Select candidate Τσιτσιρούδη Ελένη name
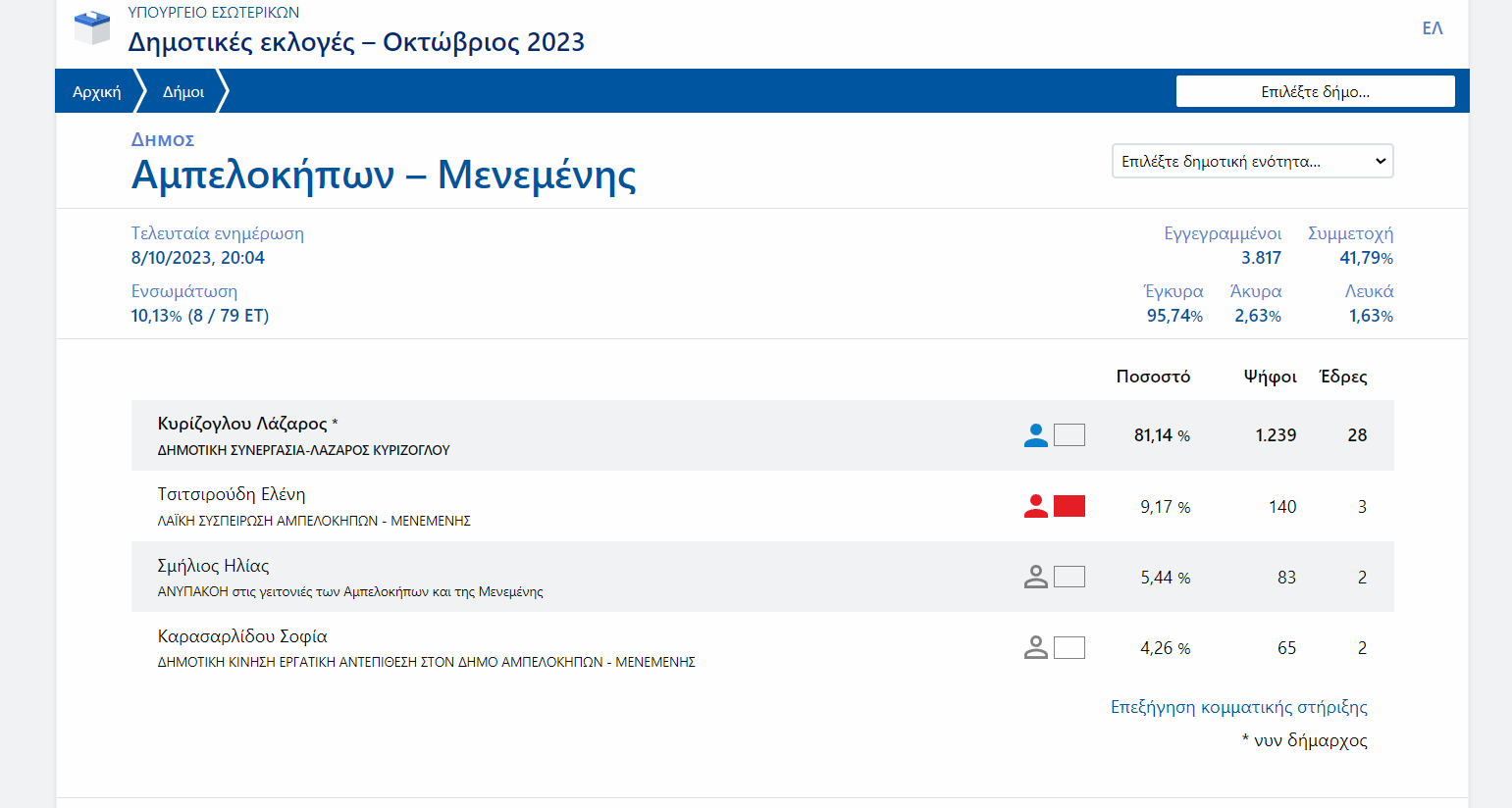The image size is (1512, 808). [232, 494]
